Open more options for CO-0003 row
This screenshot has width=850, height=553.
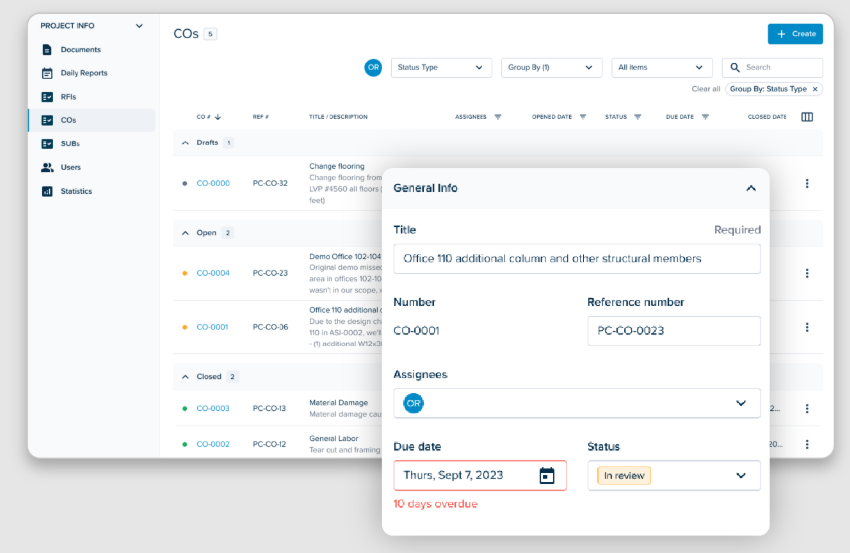[x=807, y=408]
